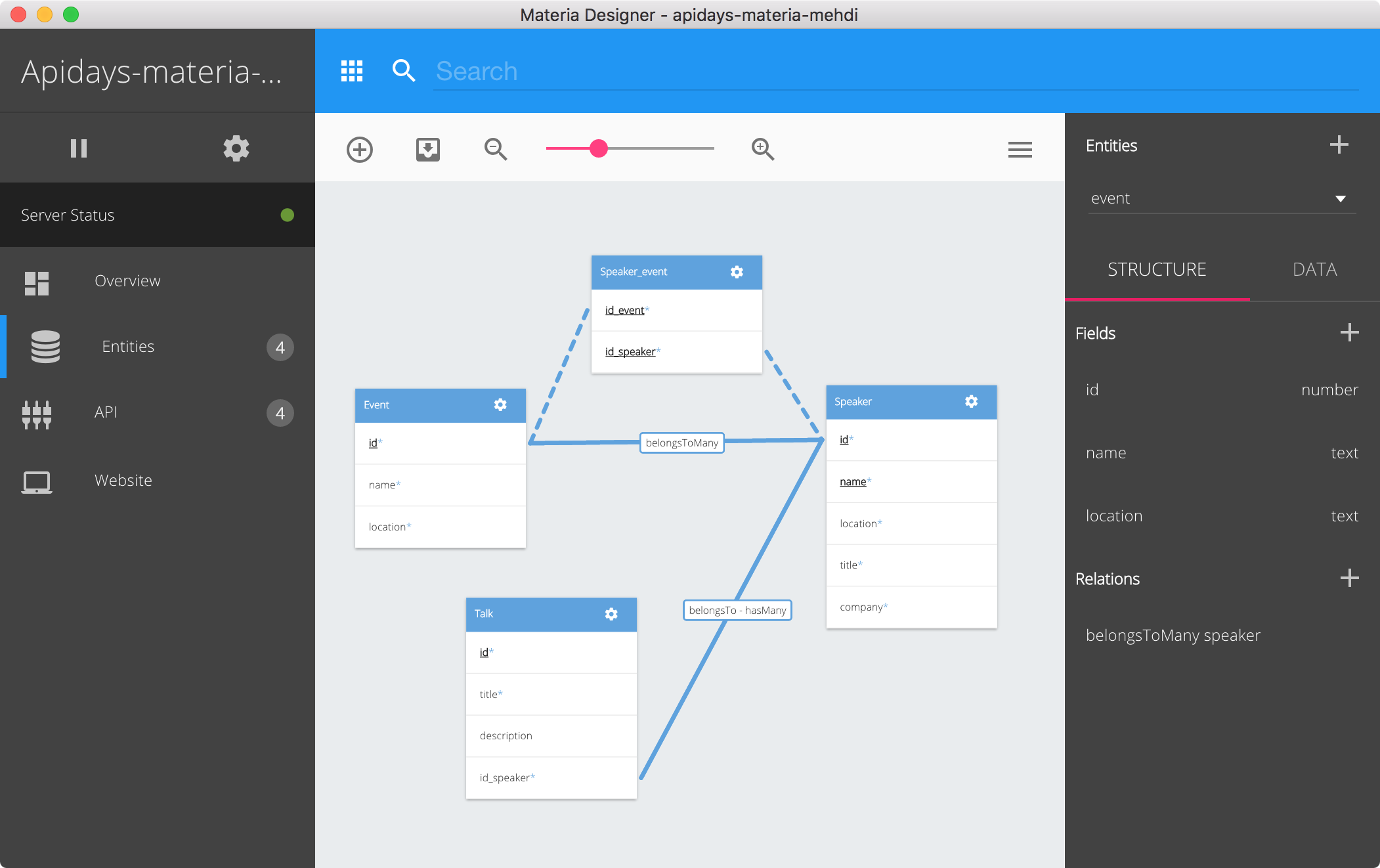
Task: Pause the server with the pause icon
Action: pos(79,148)
